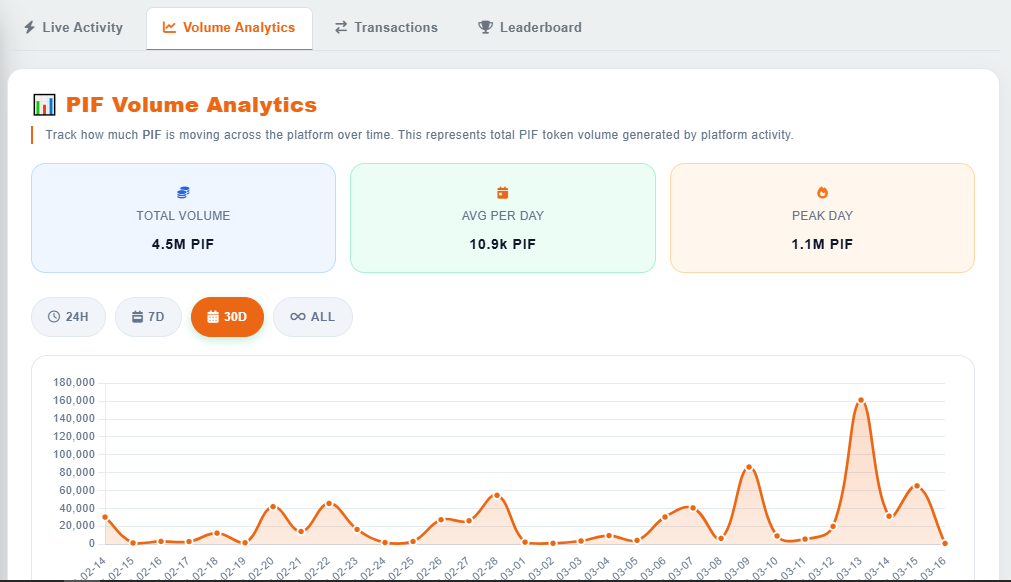Switch chart range to 7D

(148, 317)
